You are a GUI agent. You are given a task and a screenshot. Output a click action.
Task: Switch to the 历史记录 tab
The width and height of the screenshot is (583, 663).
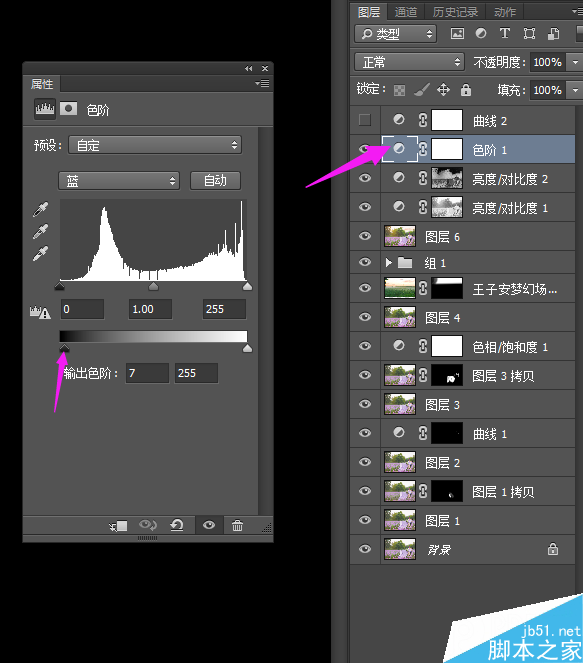pyautogui.click(x=455, y=12)
